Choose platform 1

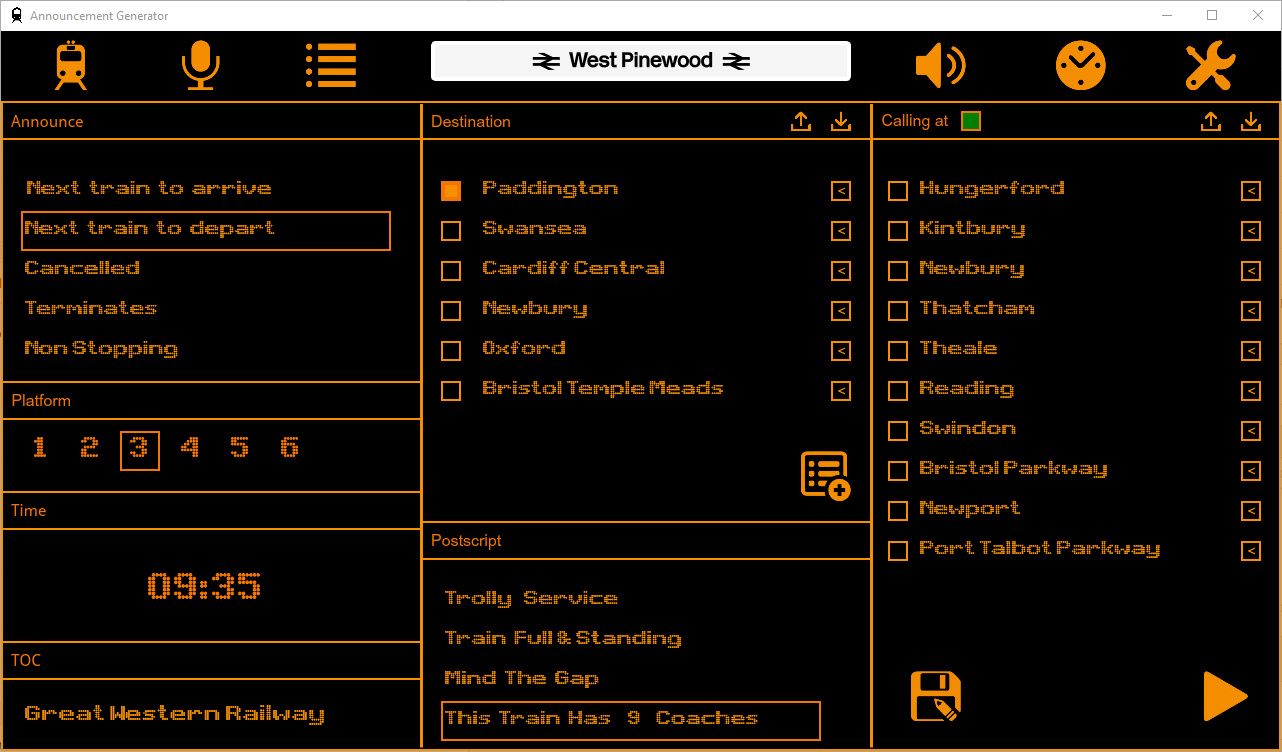pos(39,448)
